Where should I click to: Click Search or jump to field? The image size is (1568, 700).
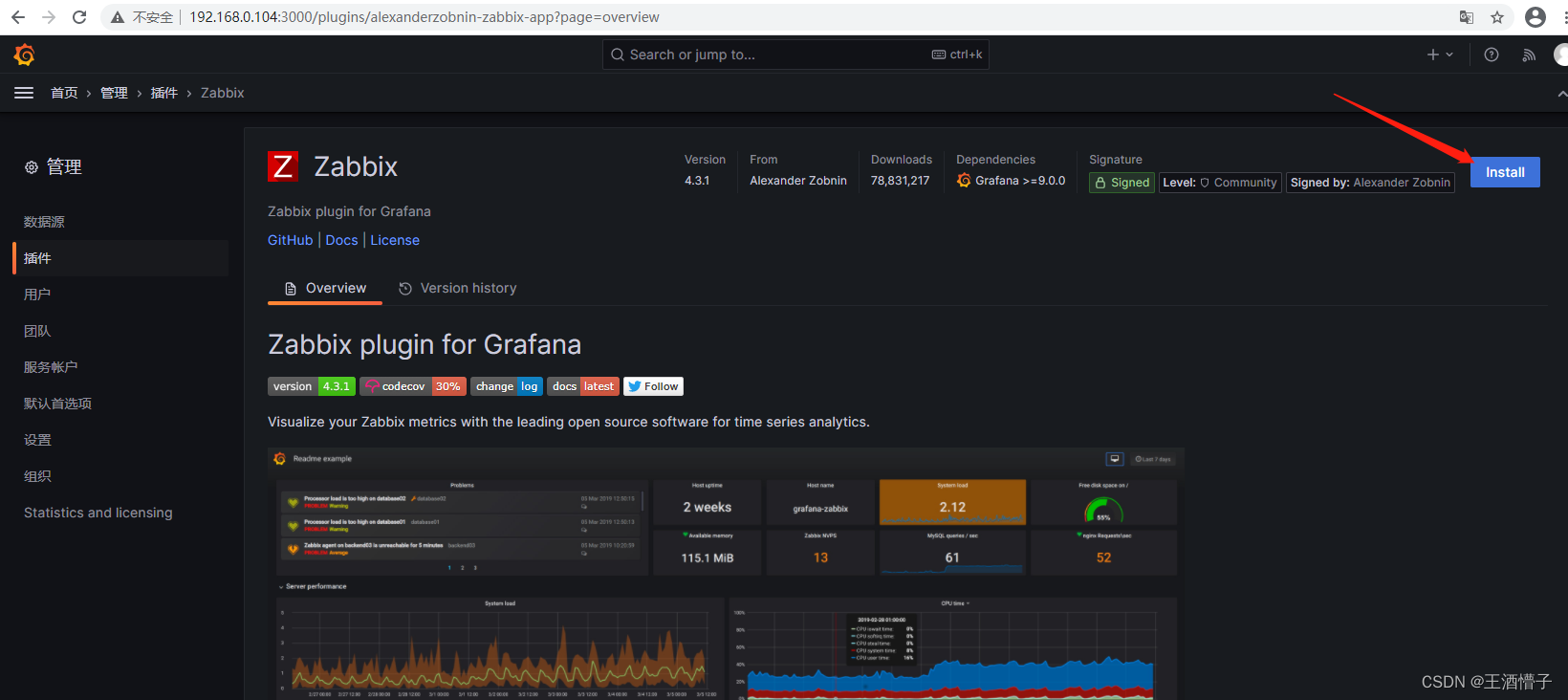(795, 55)
